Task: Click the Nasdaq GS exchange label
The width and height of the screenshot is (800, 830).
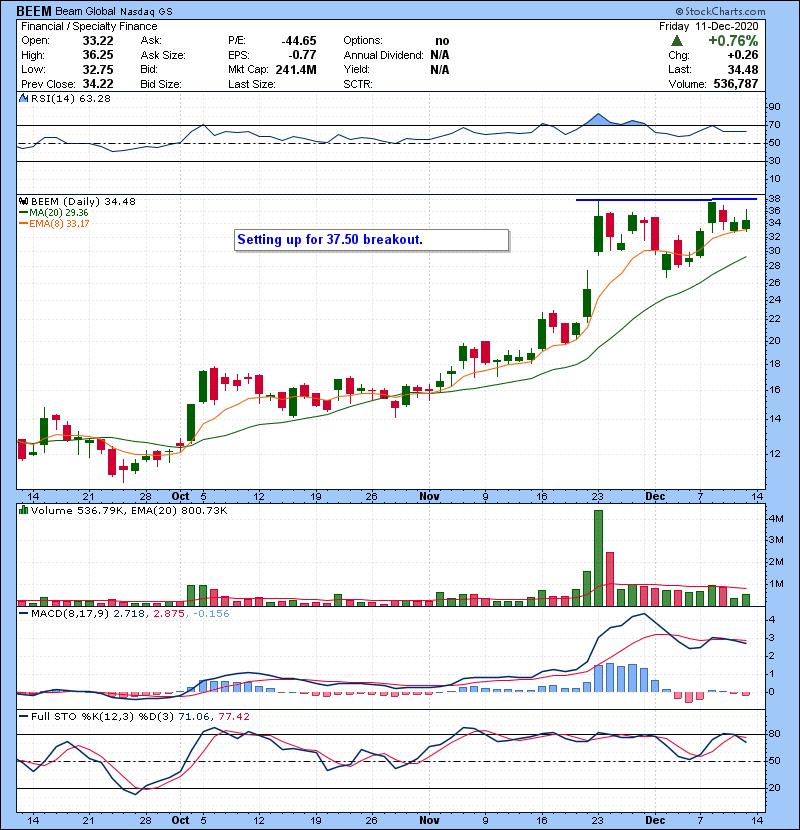Action: pos(146,12)
